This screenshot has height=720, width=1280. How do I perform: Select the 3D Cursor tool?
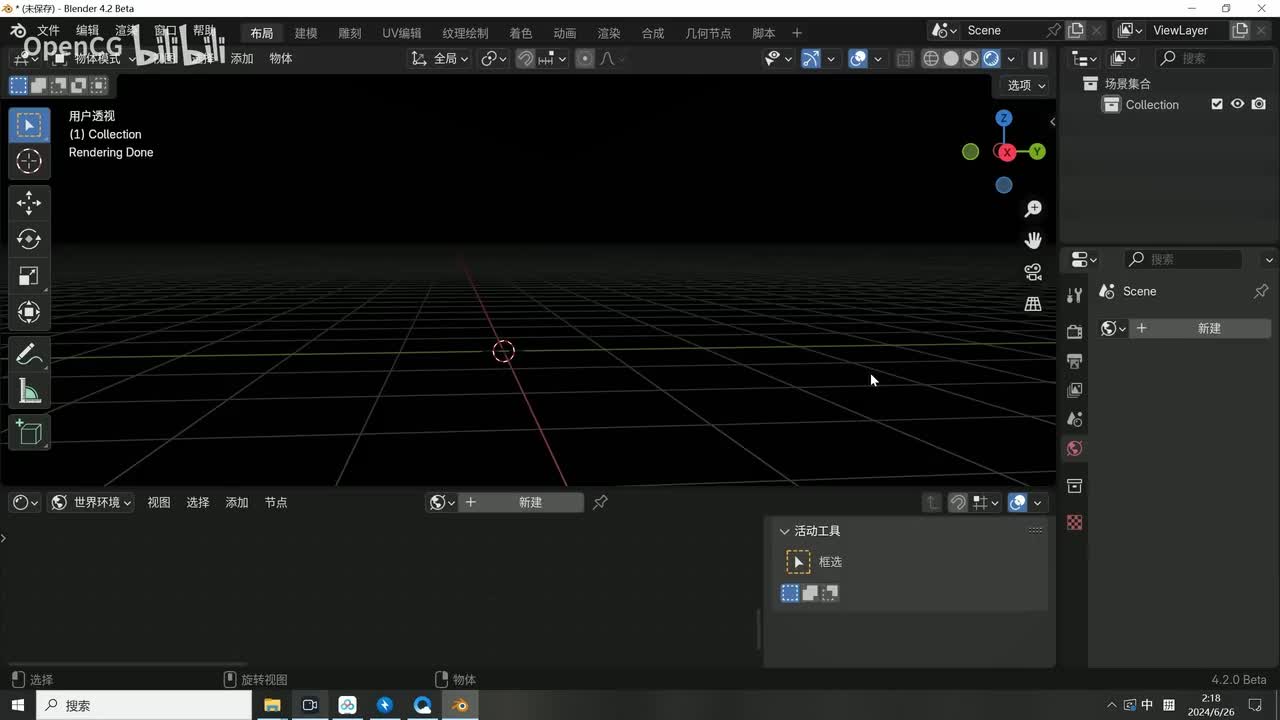pyautogui.click(x=29, y=161)
